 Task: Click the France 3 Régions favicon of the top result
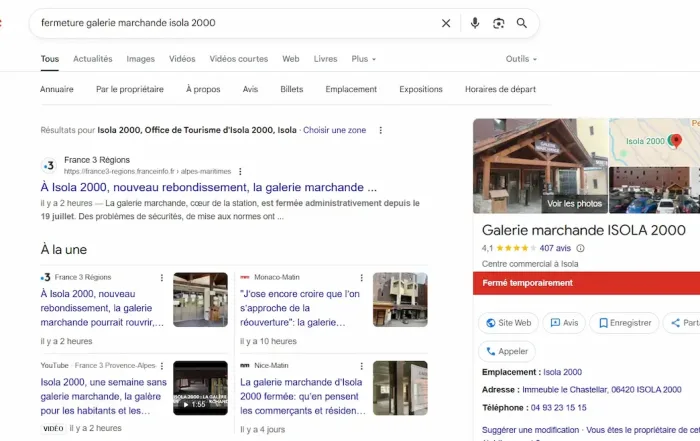click(x=49, y=166)
